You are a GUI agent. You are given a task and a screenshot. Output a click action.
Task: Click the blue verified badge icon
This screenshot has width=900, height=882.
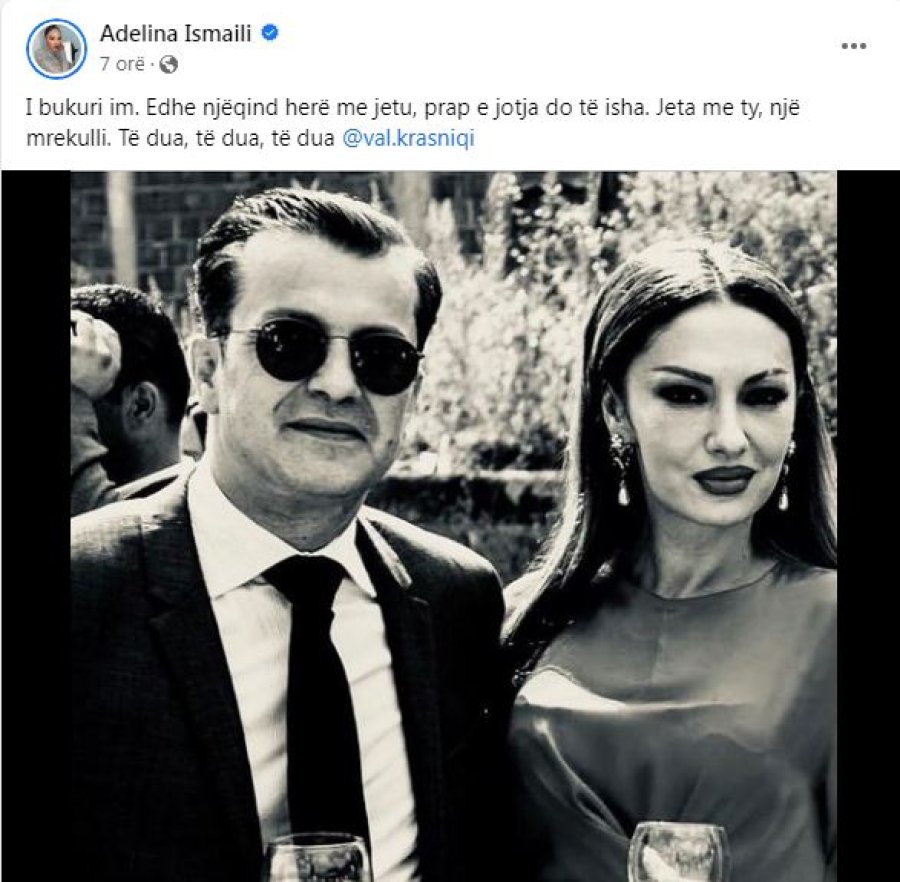pyautogui.click(x=270, y=33)
